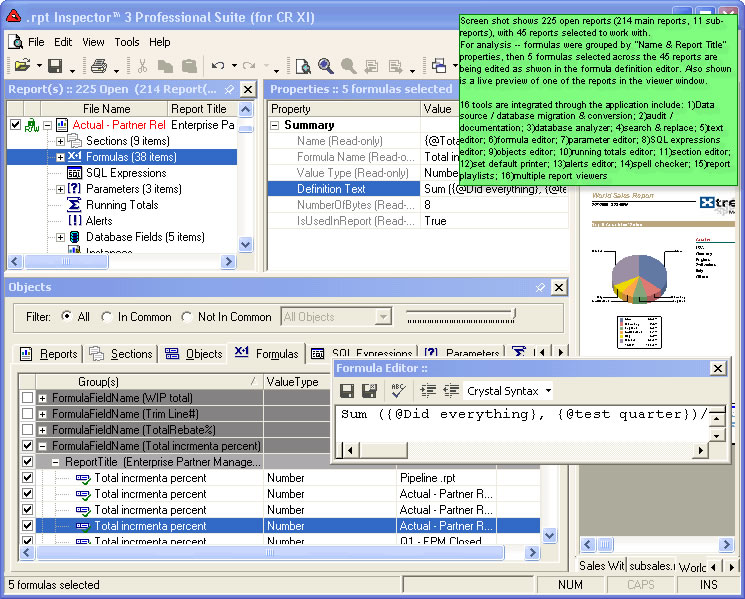Check the FormulaFieldName (WIP total) checkbox
The image size is (745, 599).
click(x=28, y=397)
